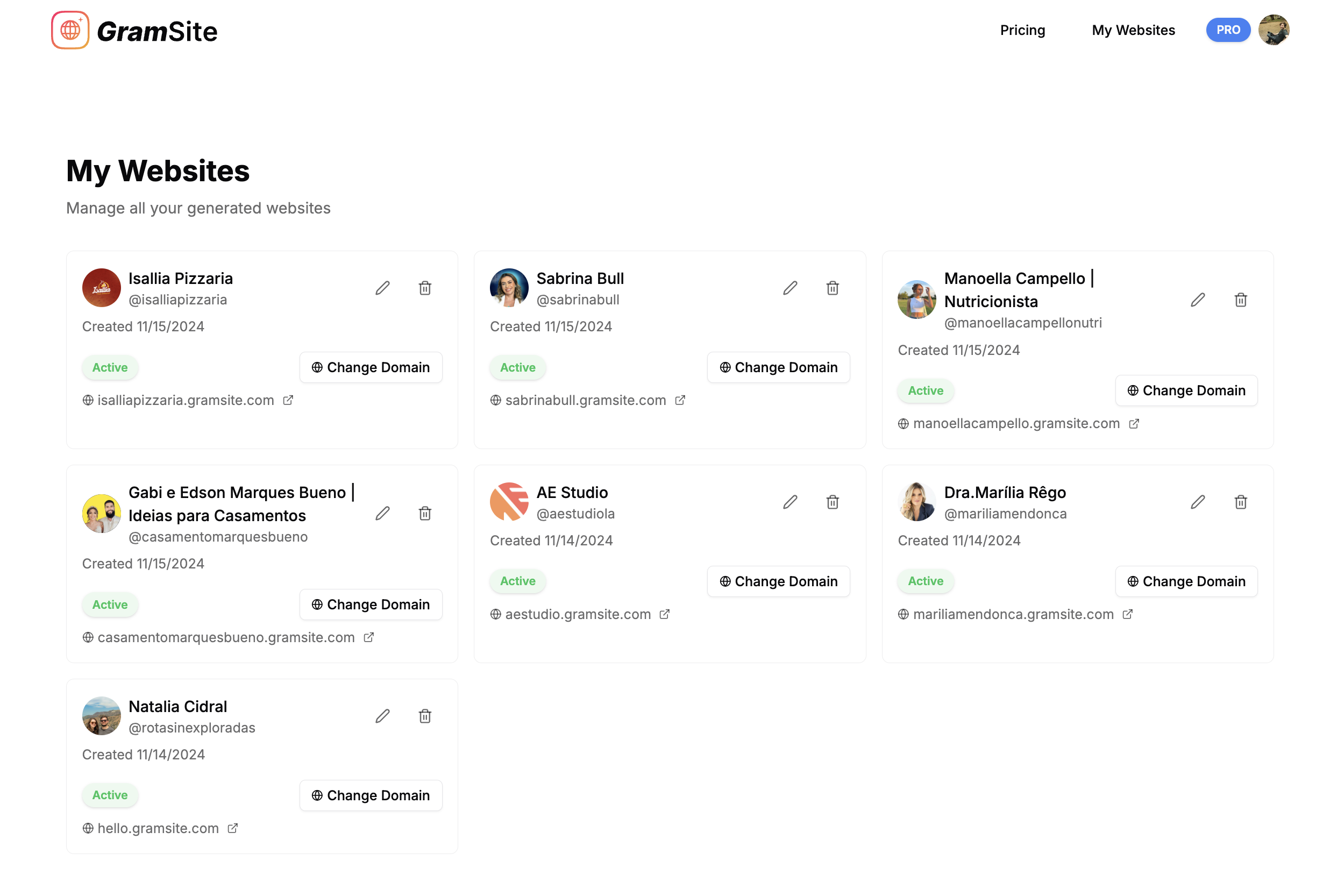Open hello.gramsite.com link
Screen dimensions: 1337x896
158,828
